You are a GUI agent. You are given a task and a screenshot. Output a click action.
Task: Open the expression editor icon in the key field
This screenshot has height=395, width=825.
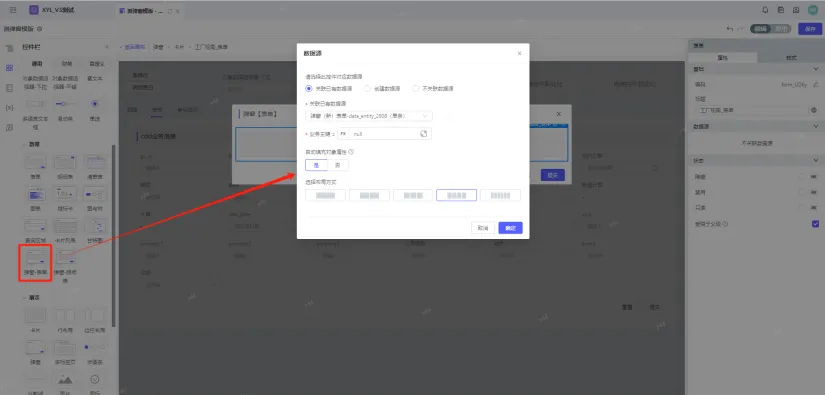pyautogui.click(x=424, y=134)
